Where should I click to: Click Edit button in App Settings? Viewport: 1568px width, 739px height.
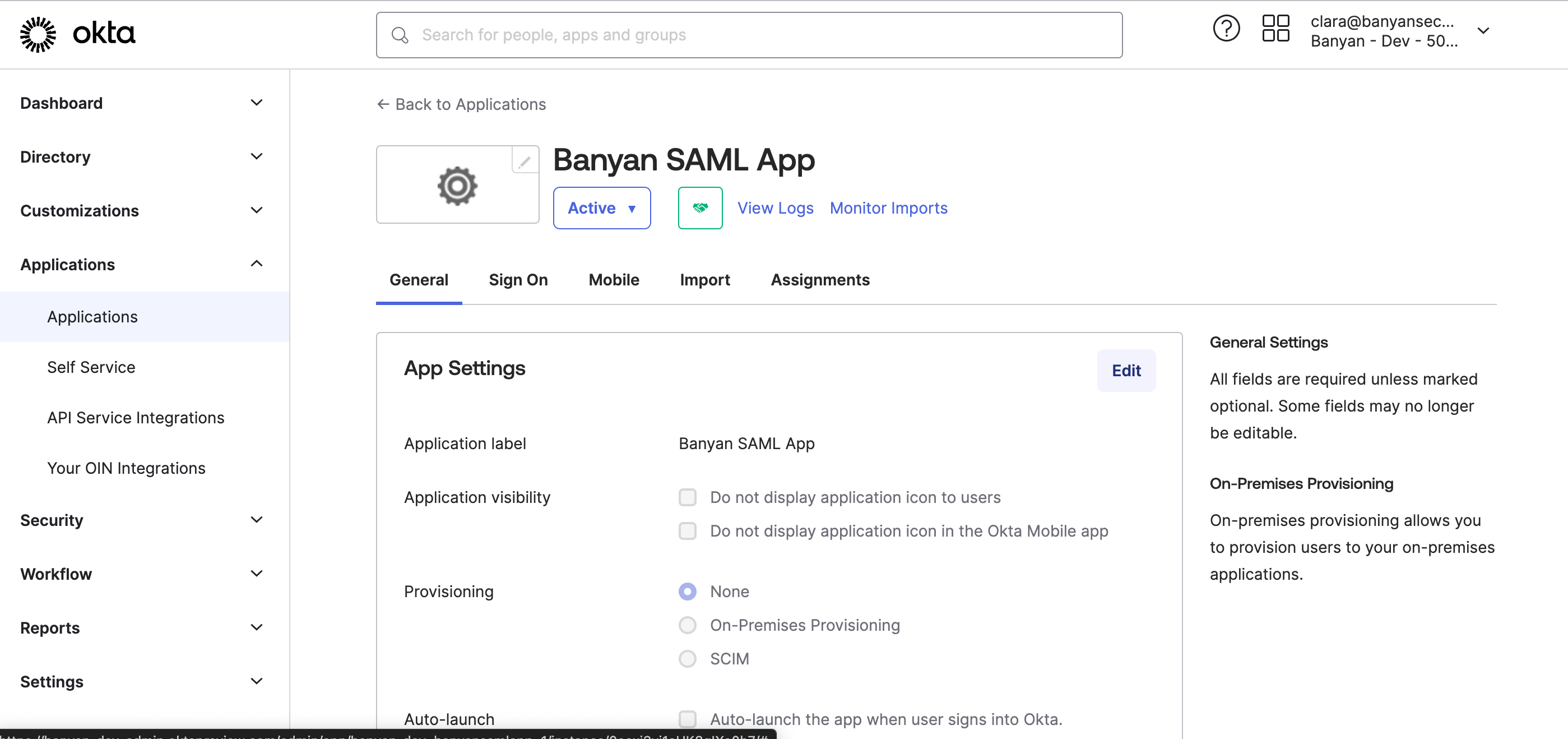1125,371
